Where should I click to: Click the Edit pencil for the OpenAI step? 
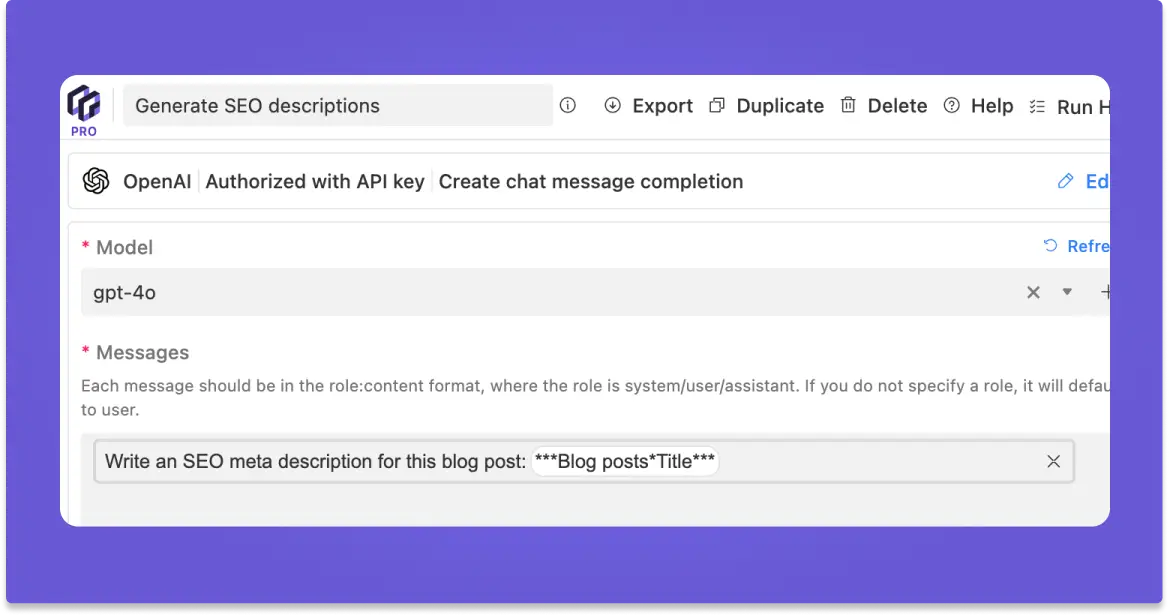click(1065, 181)
